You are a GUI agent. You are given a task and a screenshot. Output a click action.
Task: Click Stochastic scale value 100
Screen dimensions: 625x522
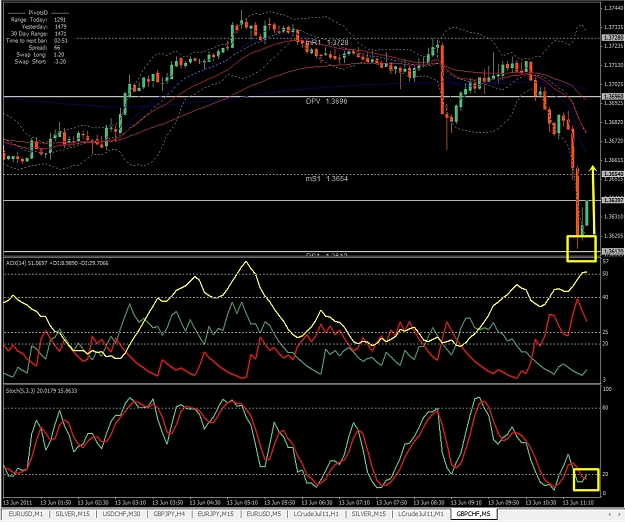[x=607, y=389]
